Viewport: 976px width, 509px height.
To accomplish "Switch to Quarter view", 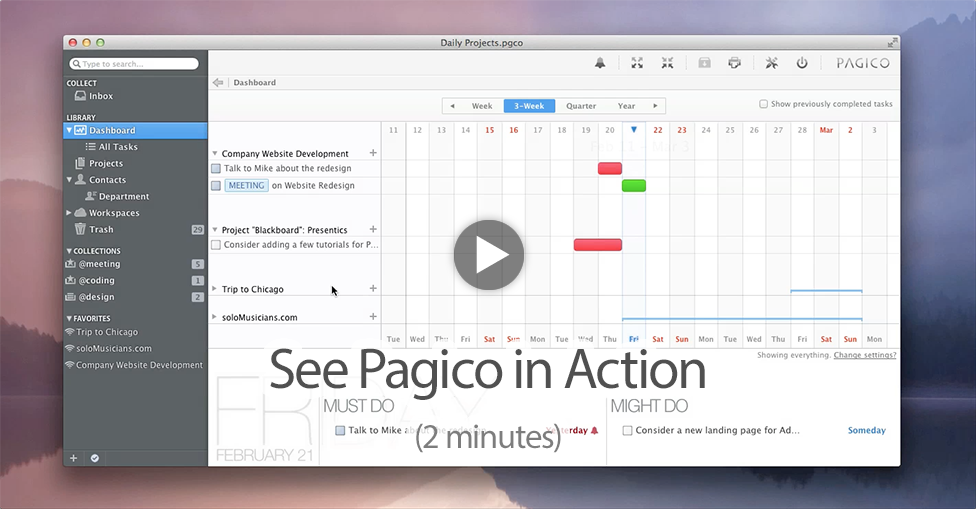I will click(581, 106).
